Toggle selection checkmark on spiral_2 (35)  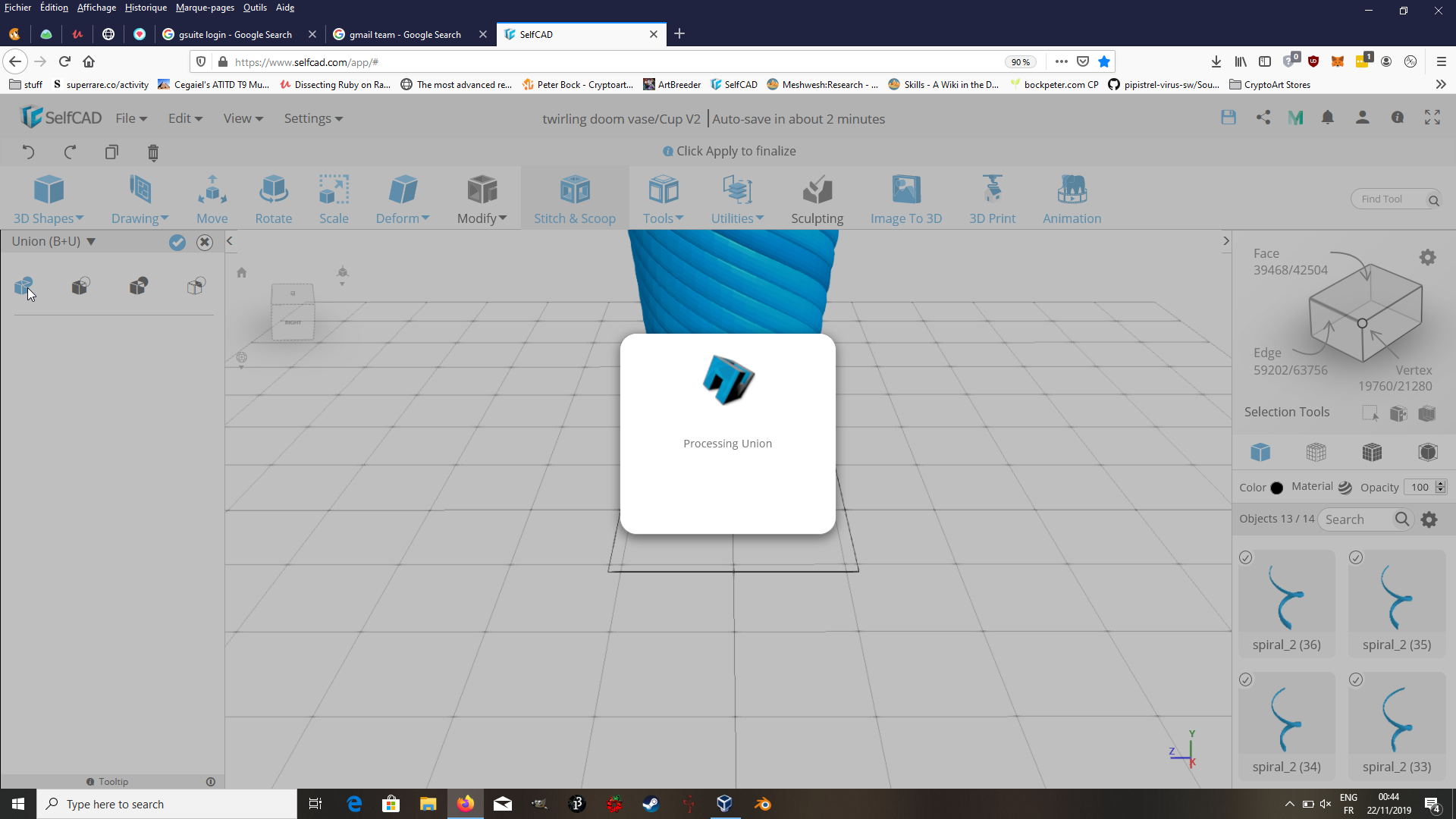coord(1356,558)
